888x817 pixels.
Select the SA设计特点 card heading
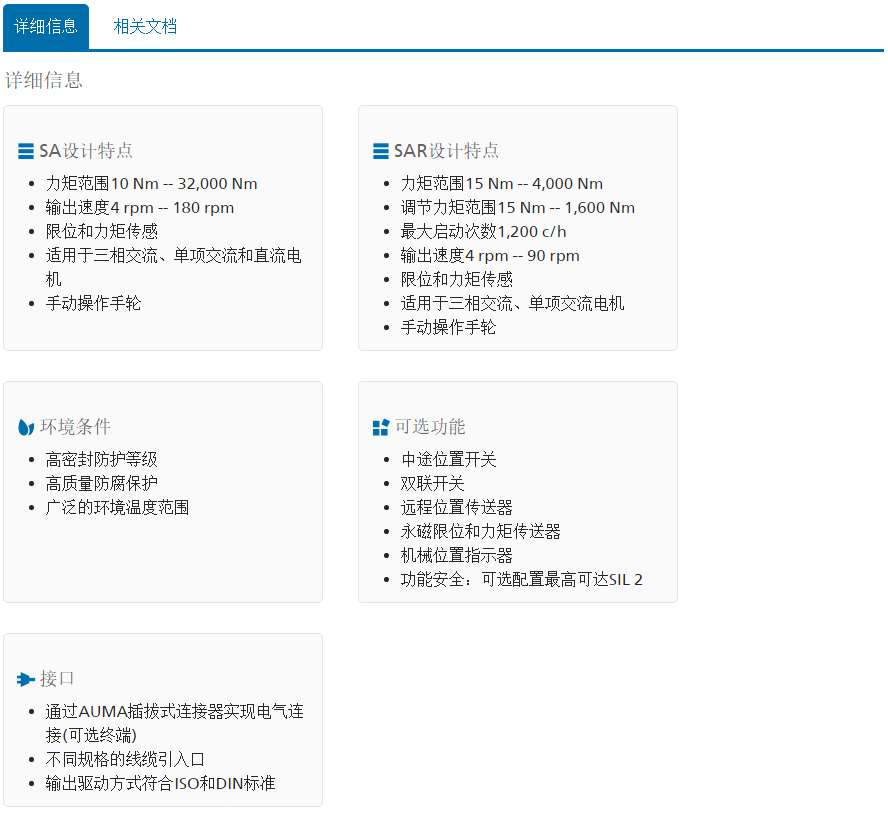click(86, 151)
